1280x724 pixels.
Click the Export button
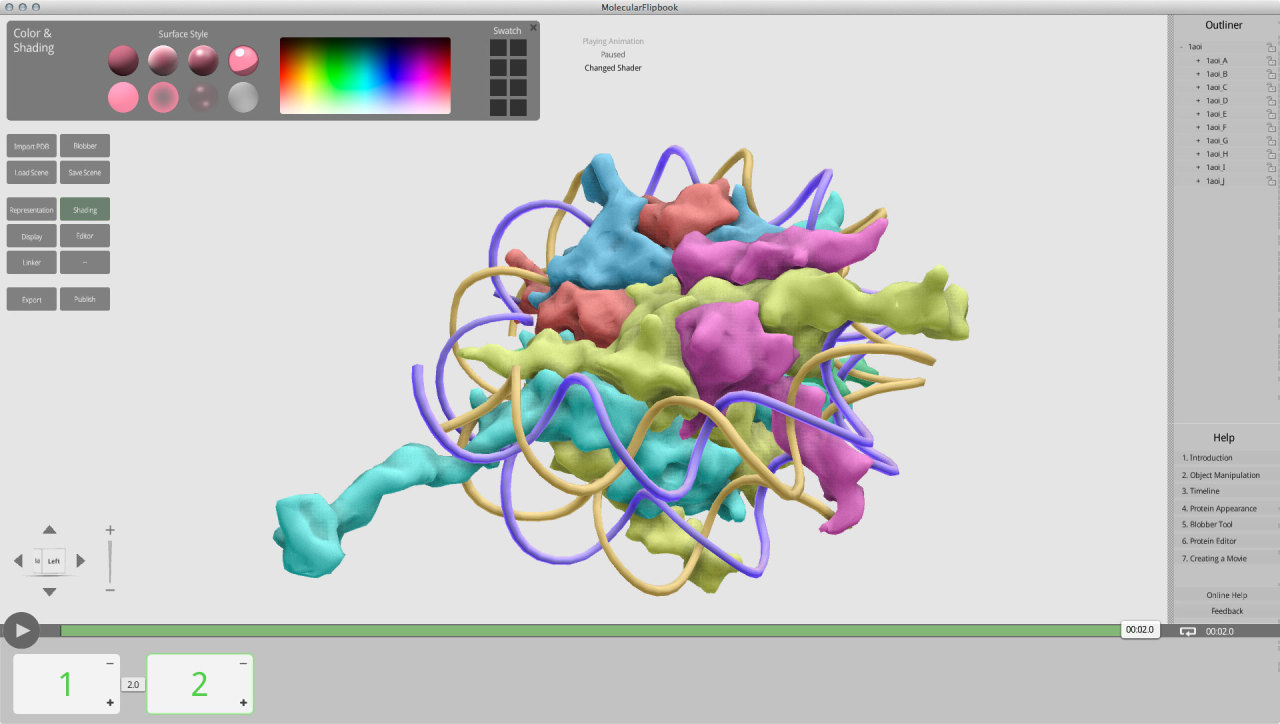pyautogui.click(x=31, y=299)
